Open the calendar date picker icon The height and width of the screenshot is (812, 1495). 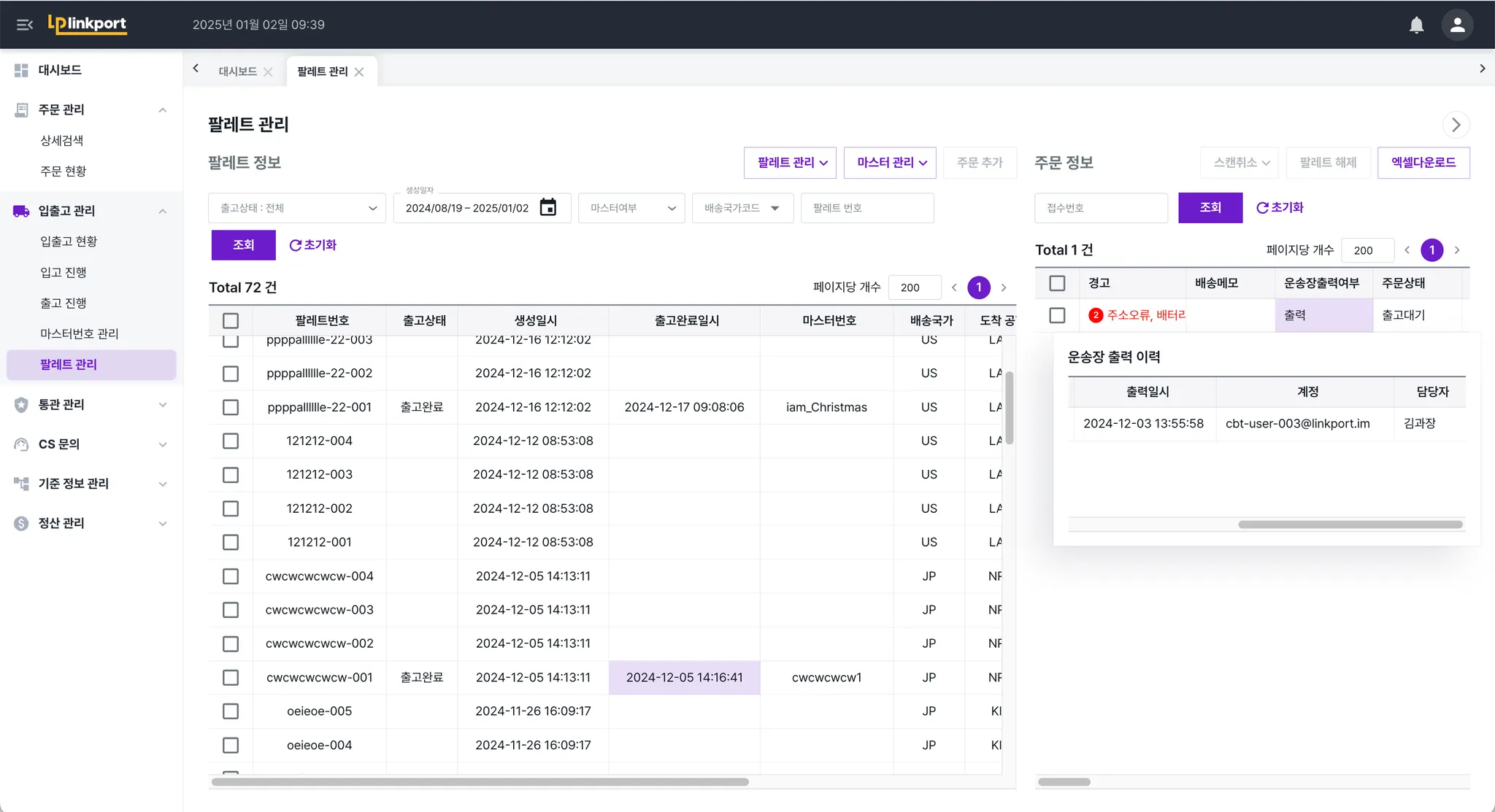547,208
